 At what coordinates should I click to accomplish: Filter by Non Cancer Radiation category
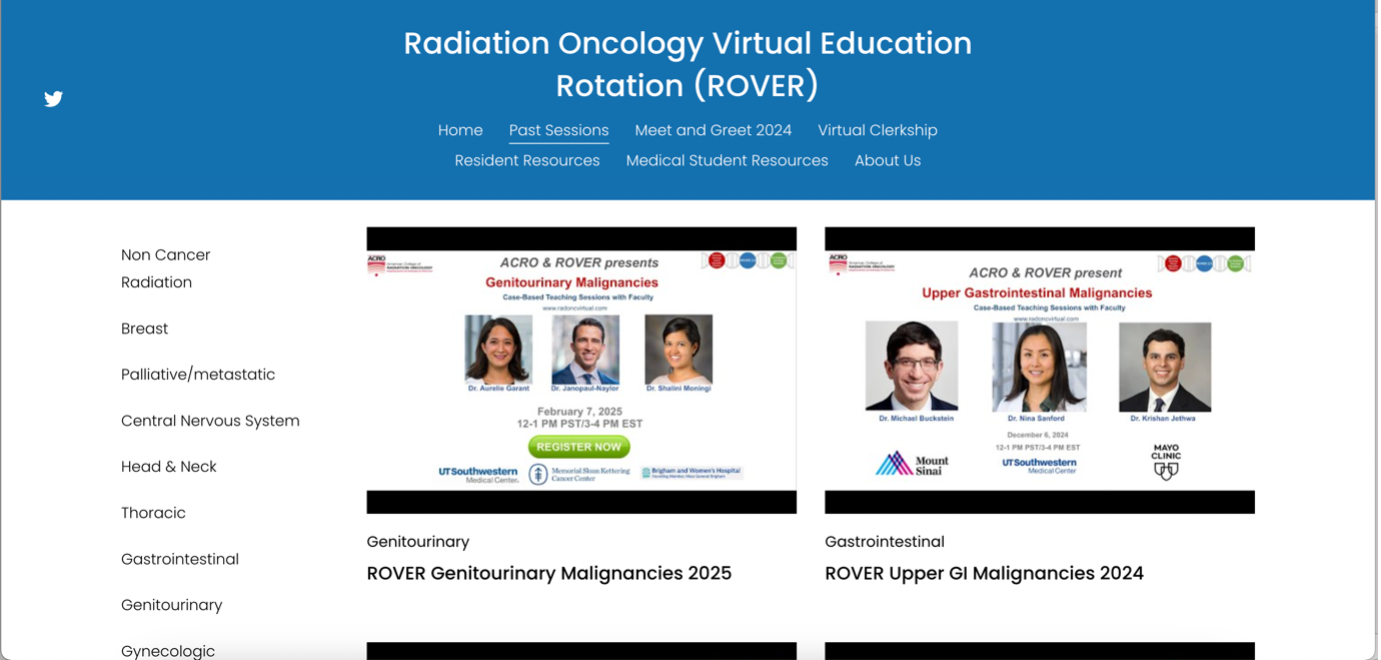(x=165, y=268)
